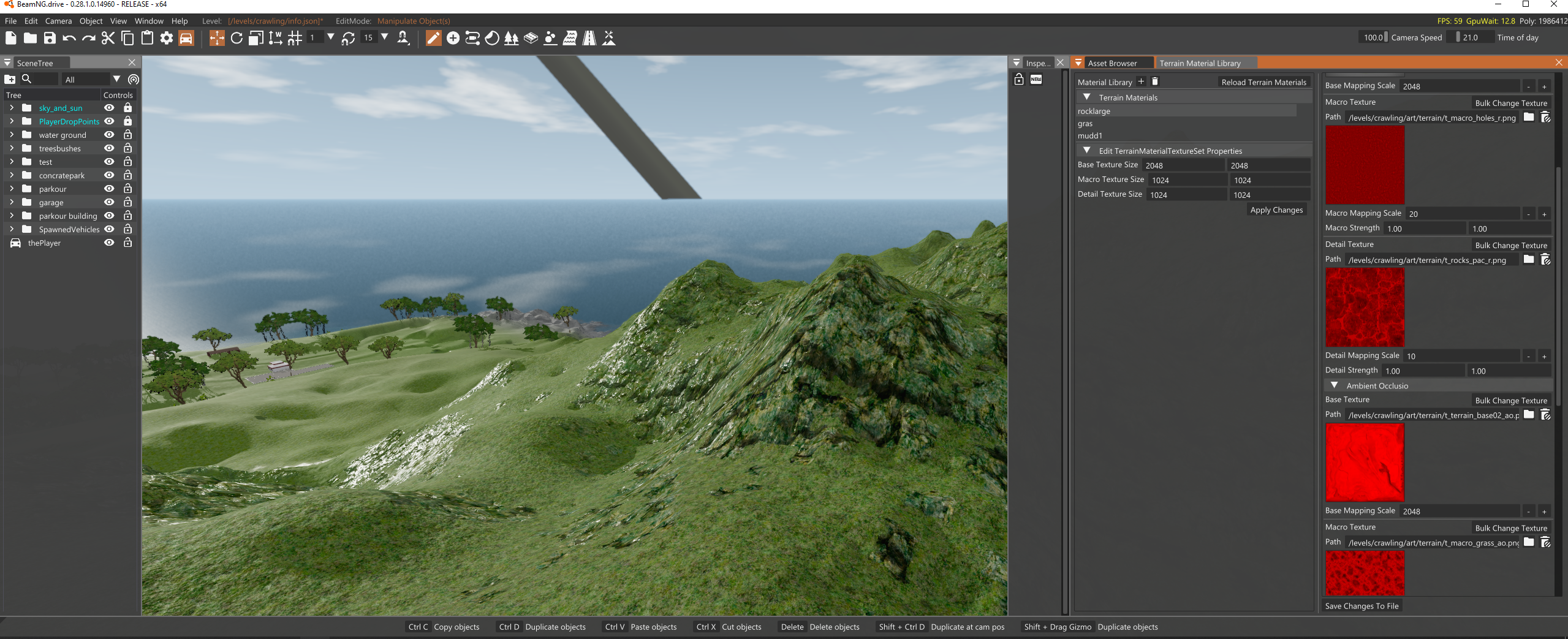Click the Apply Changes button

click(1276, 210)
